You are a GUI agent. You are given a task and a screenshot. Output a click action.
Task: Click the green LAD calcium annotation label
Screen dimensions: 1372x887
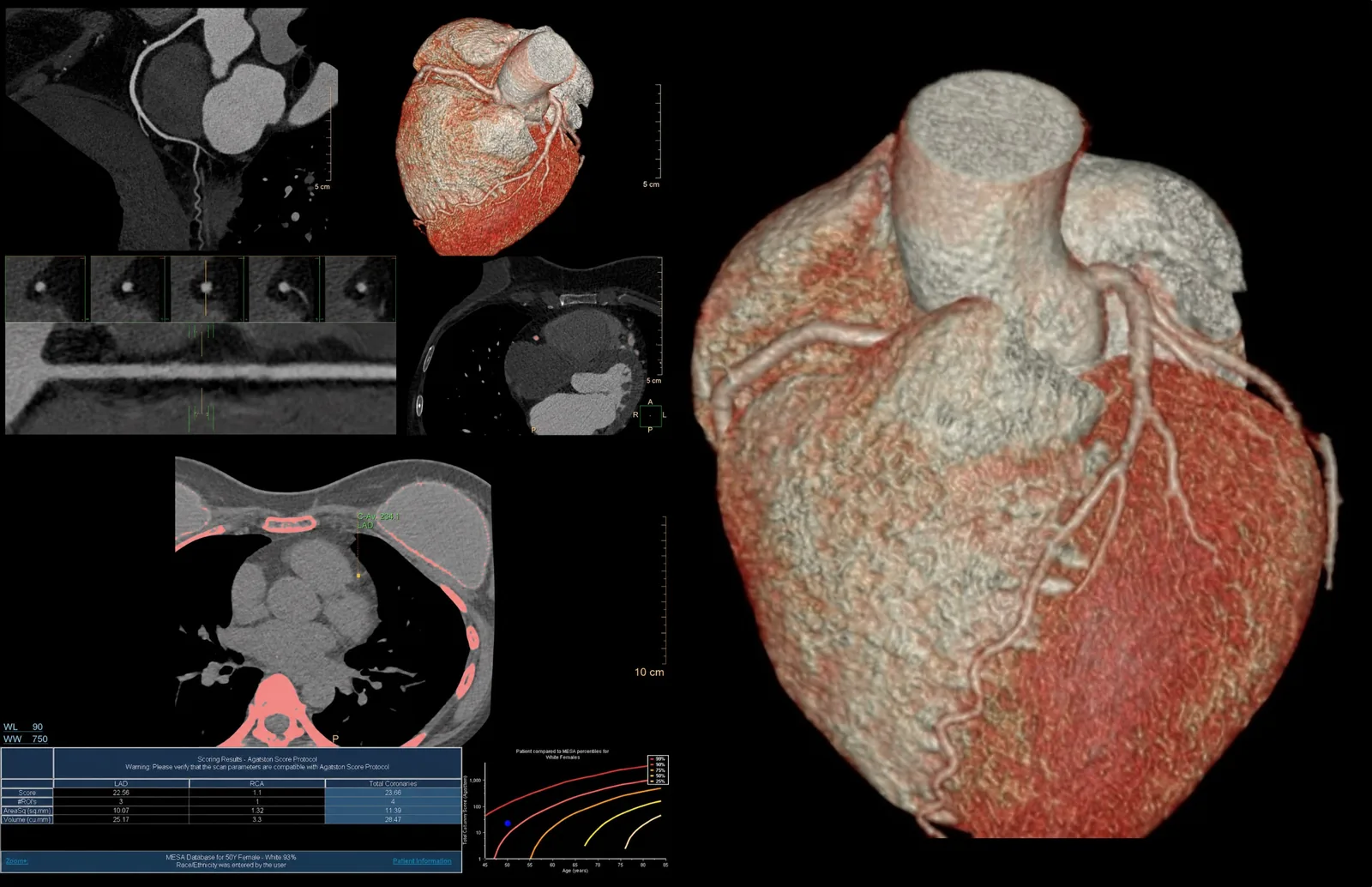pos(378,521)
